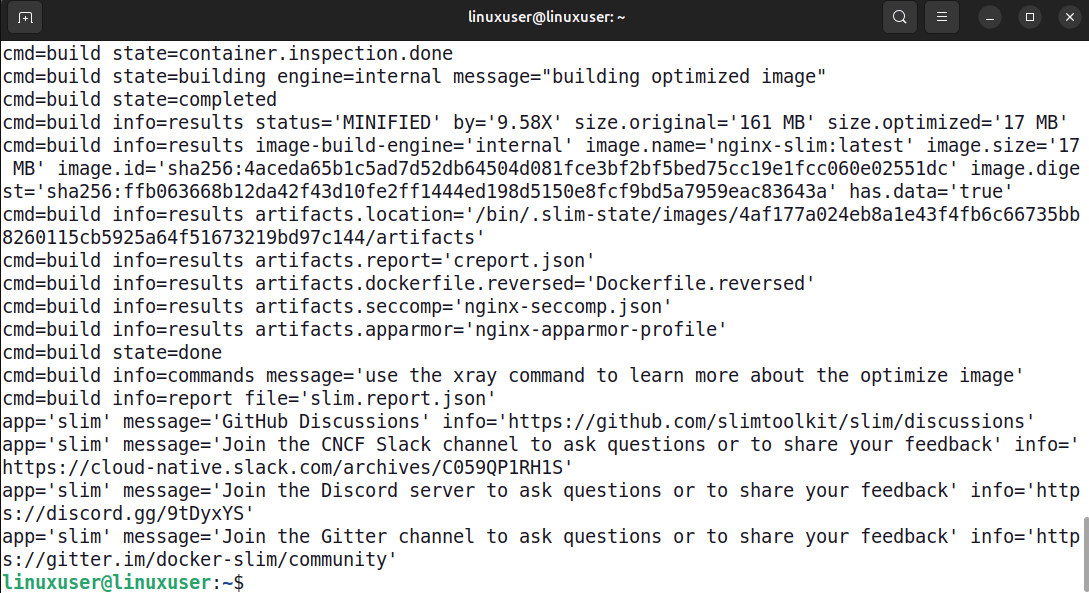Open the terminal search

[899, 17]
